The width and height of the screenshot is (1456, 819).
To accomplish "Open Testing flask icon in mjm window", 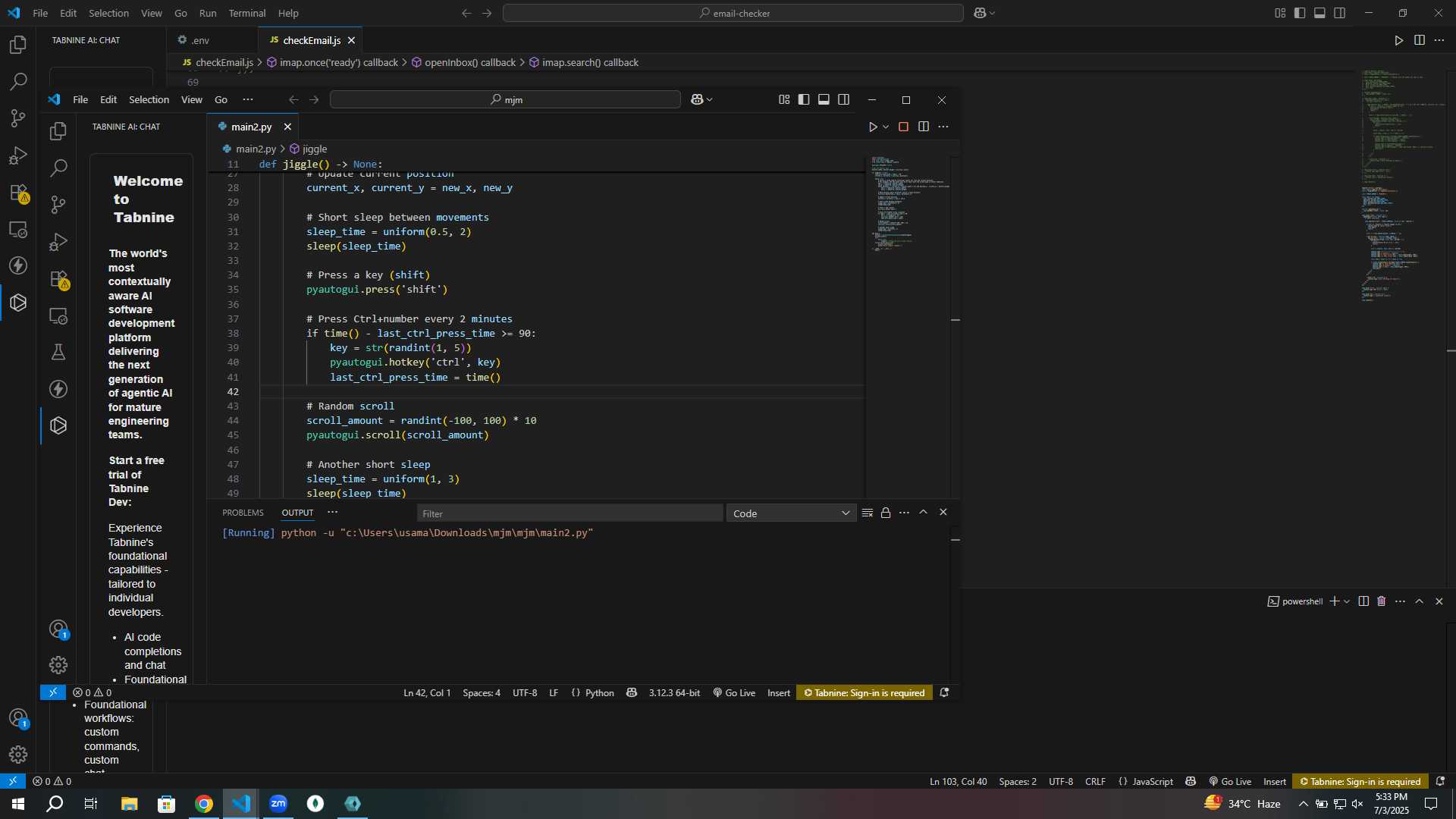I will click(x=58, y=352).
